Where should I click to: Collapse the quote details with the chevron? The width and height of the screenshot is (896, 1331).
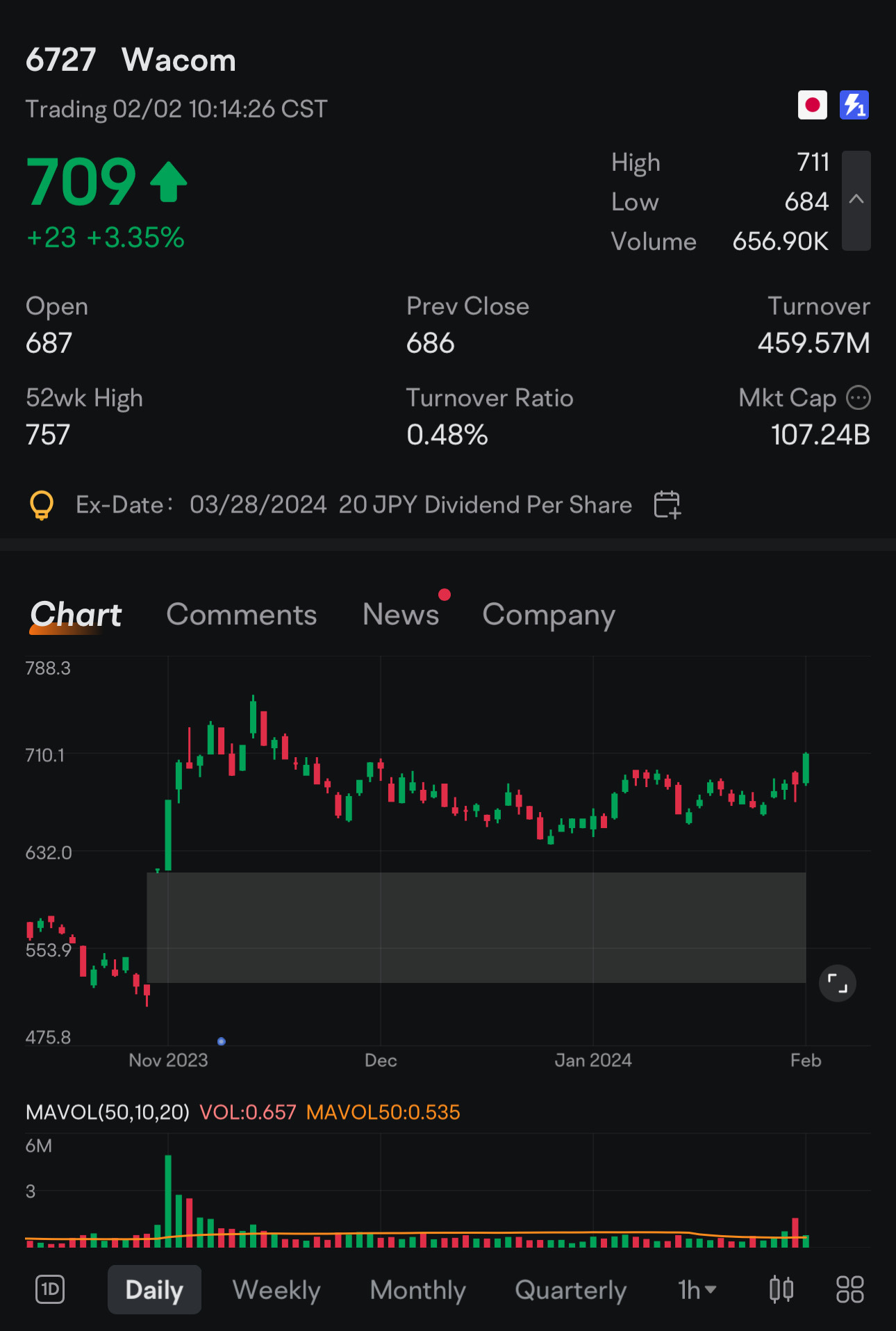[856, 200]
